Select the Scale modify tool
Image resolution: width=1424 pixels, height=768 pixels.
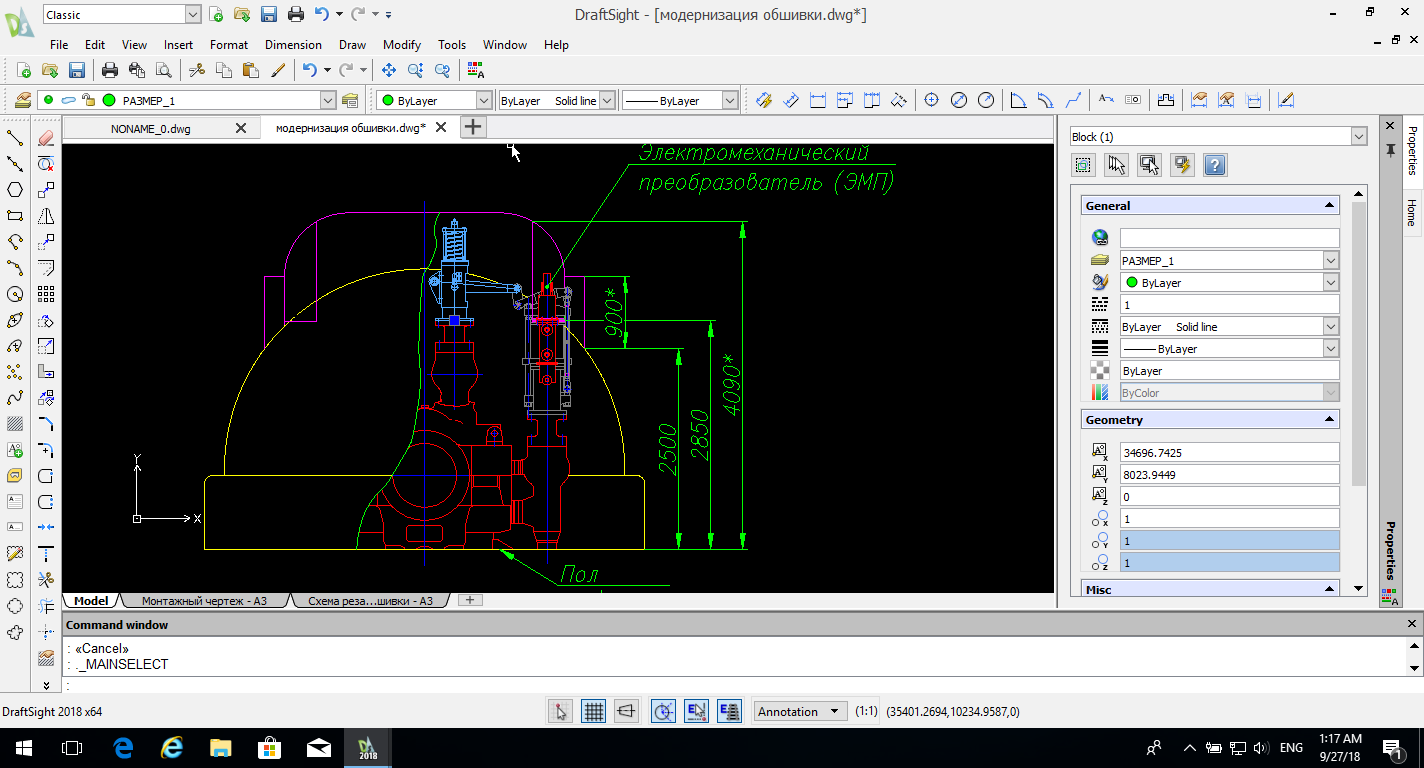tap(46, 346)
